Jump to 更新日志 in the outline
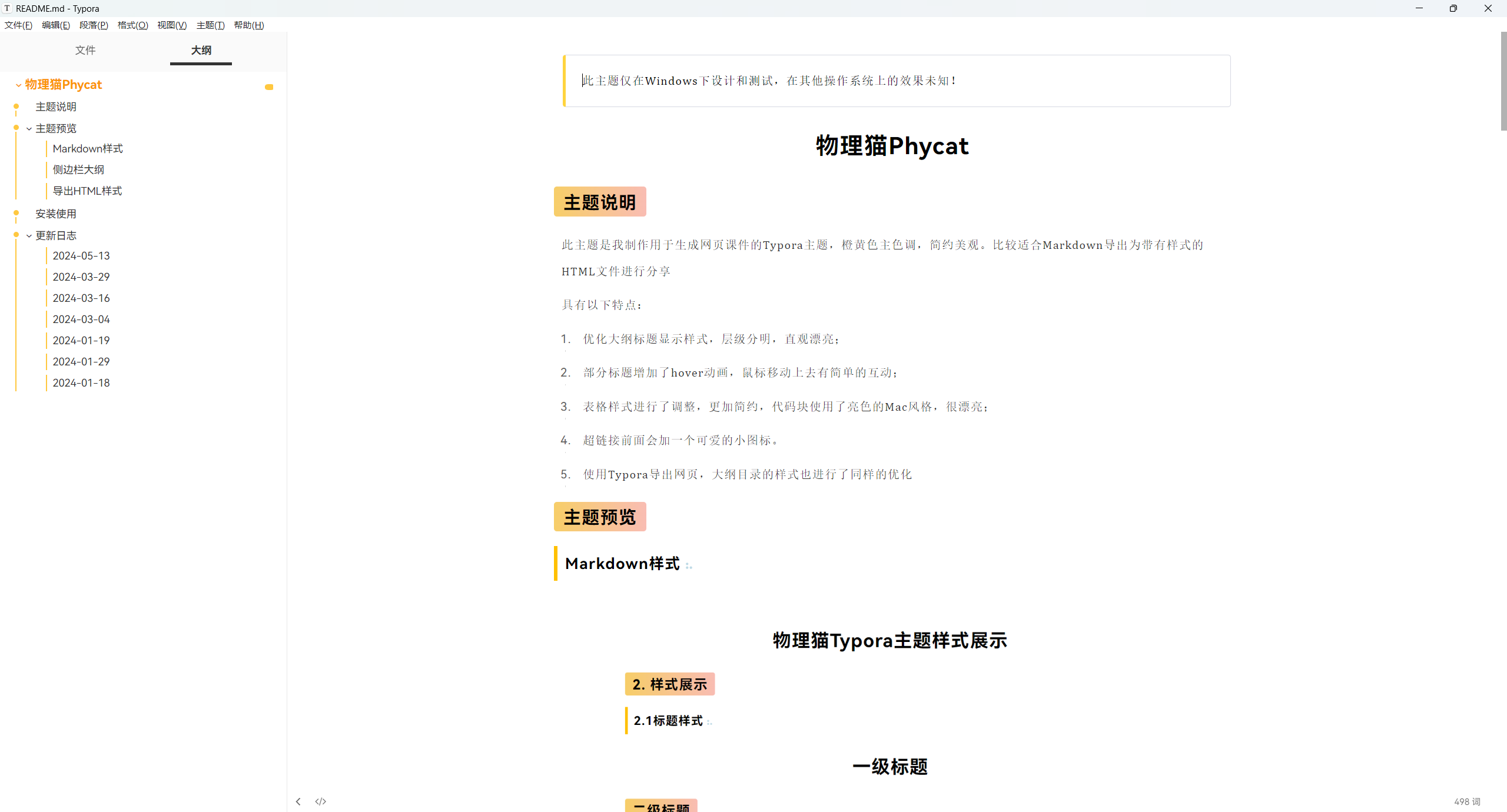This screenshot has height=812, width=1507. [x=56, y=235]
